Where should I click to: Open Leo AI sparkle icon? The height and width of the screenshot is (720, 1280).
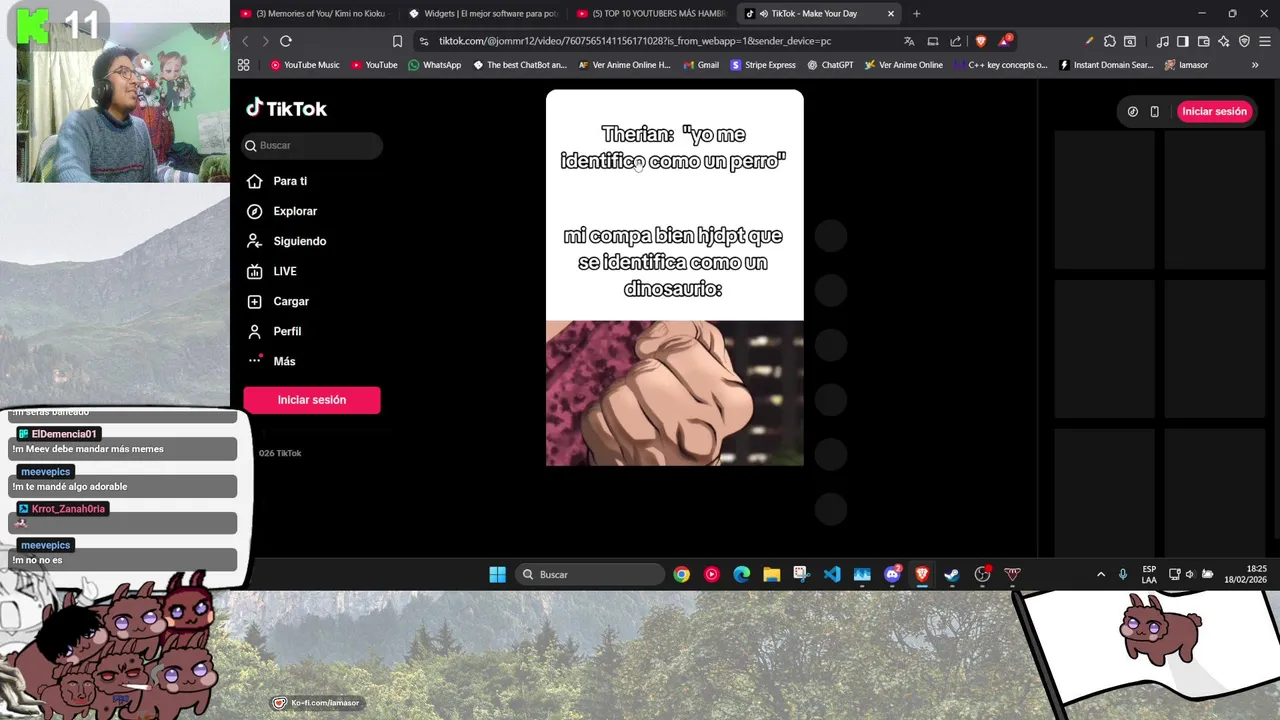pyautogui.click(x=1224, y=41)
